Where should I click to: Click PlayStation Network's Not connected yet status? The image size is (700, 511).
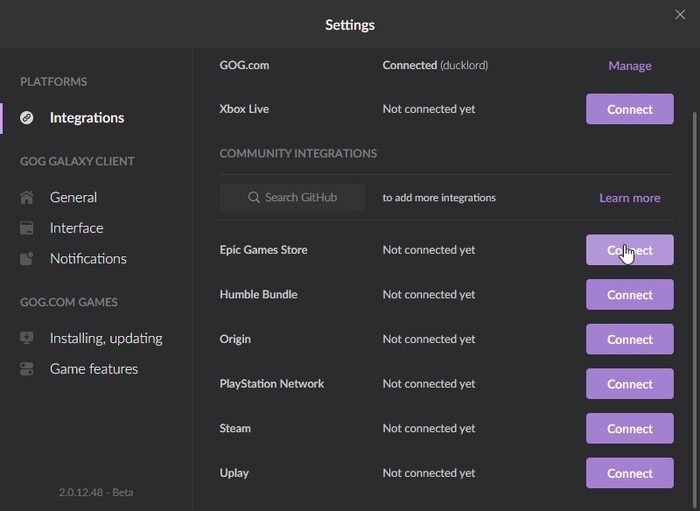[429, 384]
